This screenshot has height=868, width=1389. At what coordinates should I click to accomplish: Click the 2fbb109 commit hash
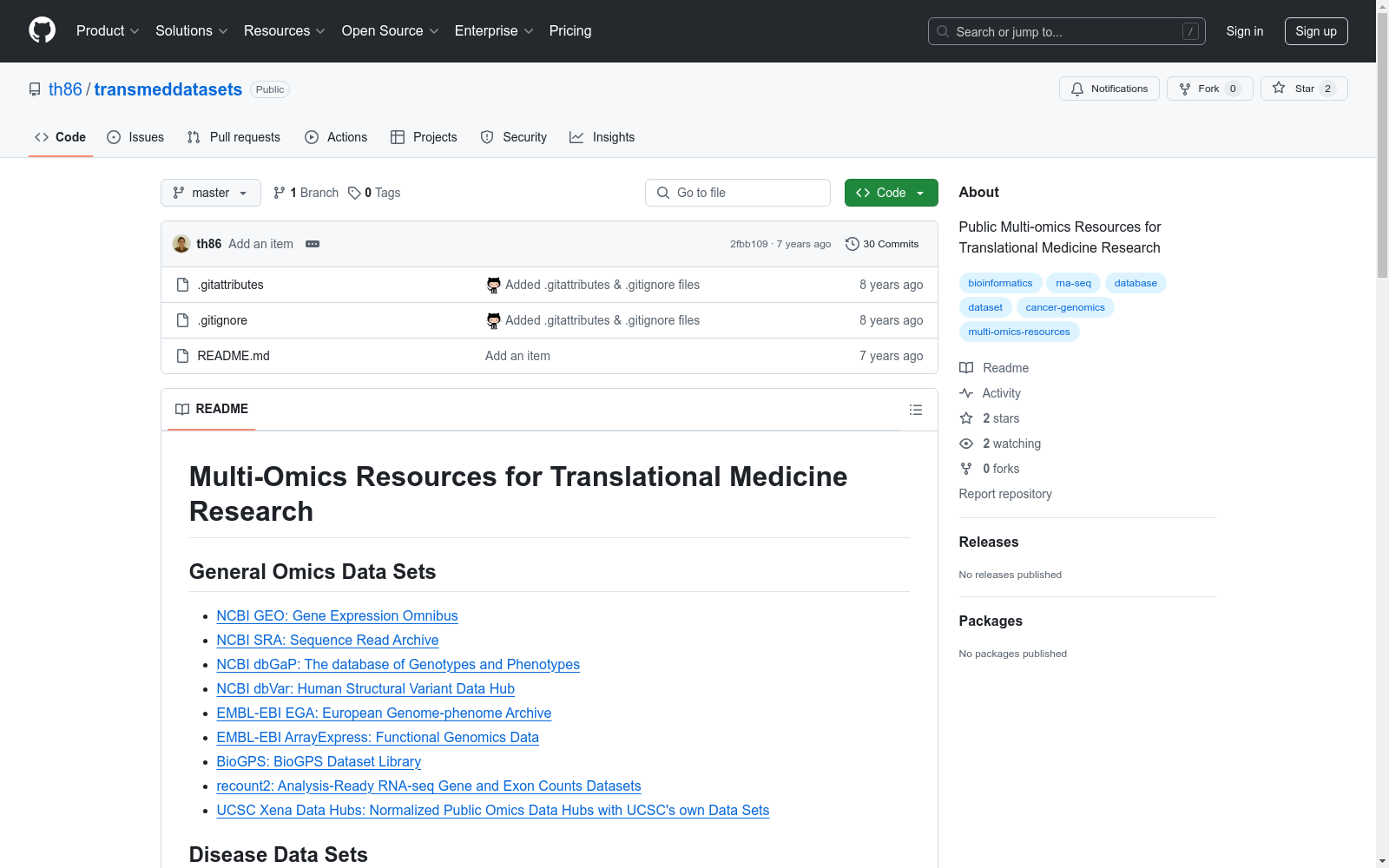[x=749, y=244]
